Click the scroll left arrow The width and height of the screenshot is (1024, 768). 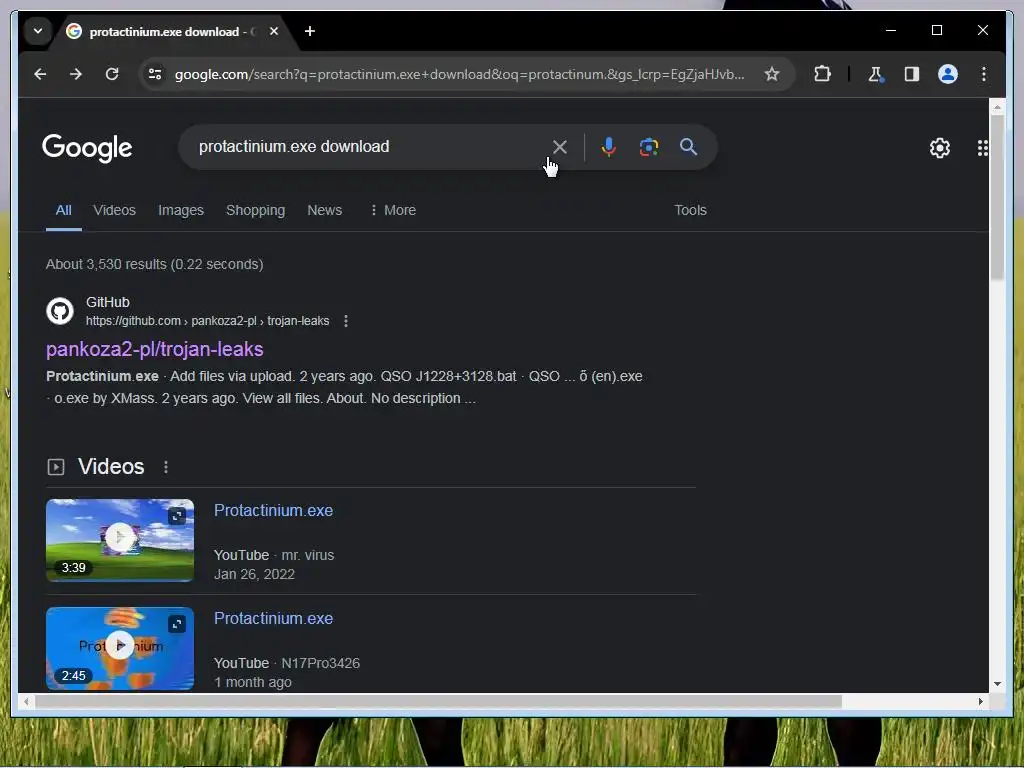(x=26, y=701)
